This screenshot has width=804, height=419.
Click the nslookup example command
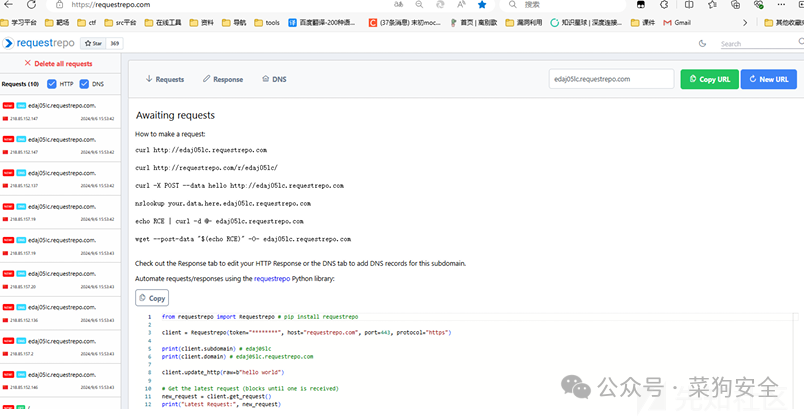tap(223, 204)
